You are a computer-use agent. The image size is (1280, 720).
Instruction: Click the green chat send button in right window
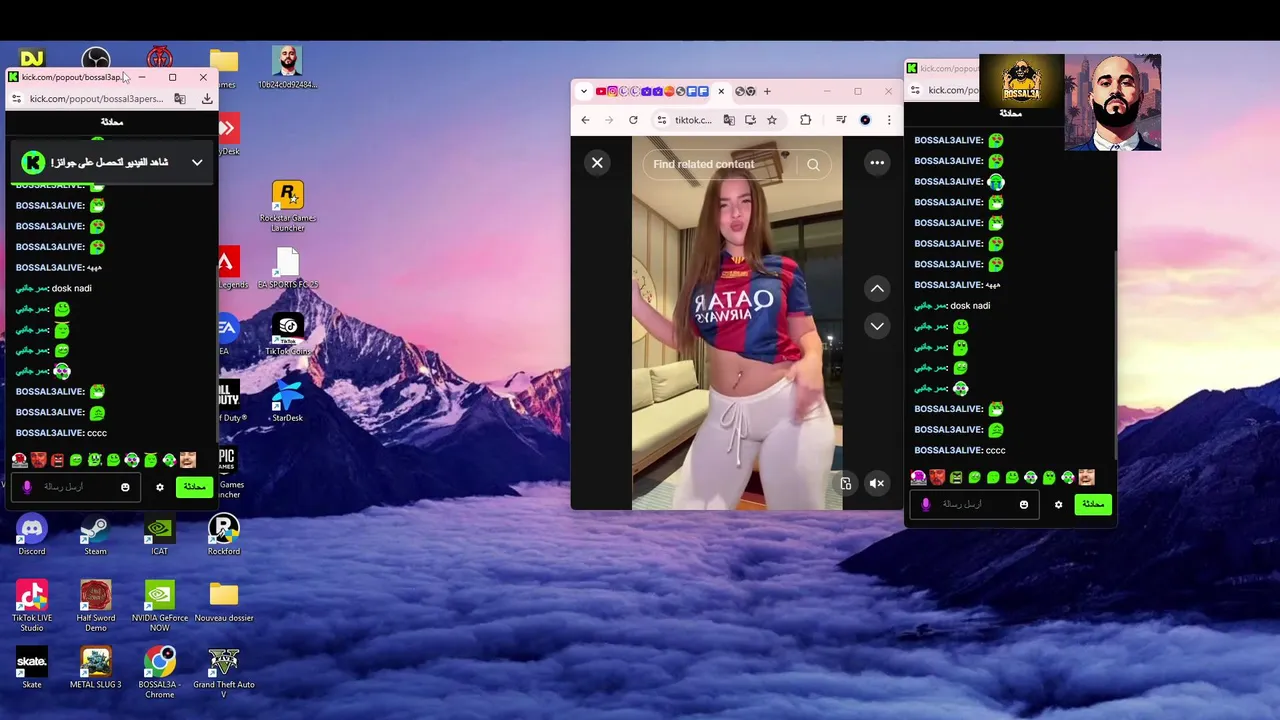click(1093, 504)
